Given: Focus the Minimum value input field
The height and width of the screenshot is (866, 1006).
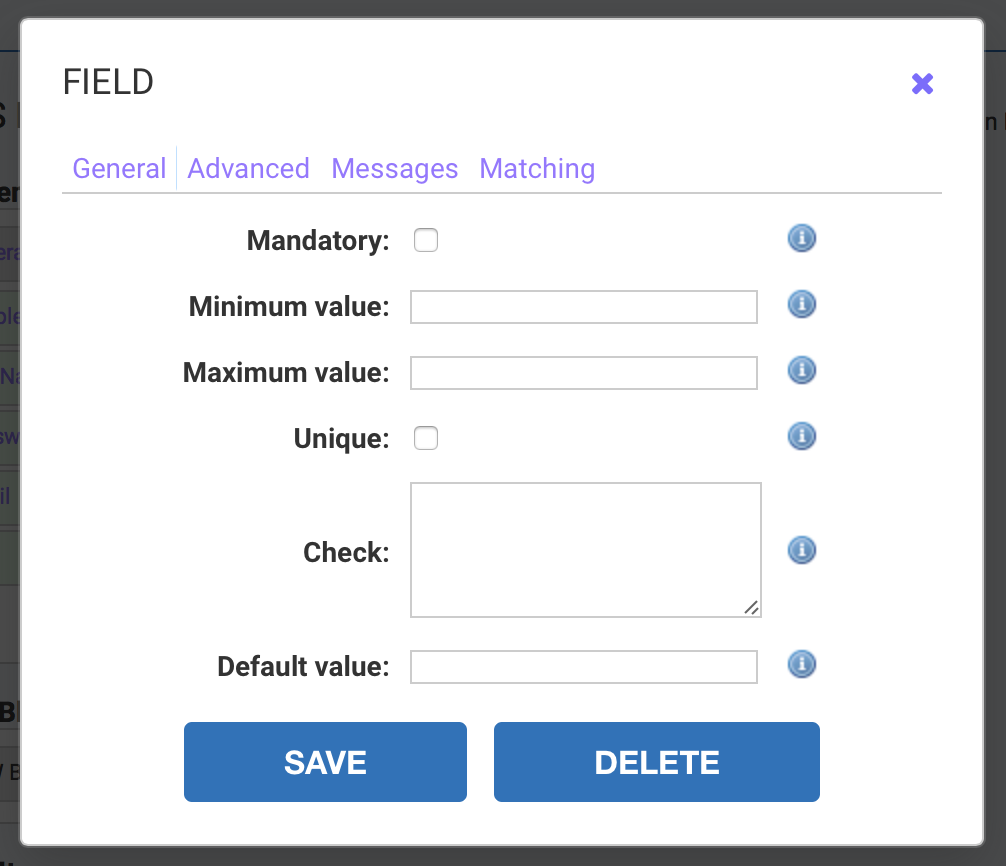Looking at the screenshot, I should (x=584, y=307).
